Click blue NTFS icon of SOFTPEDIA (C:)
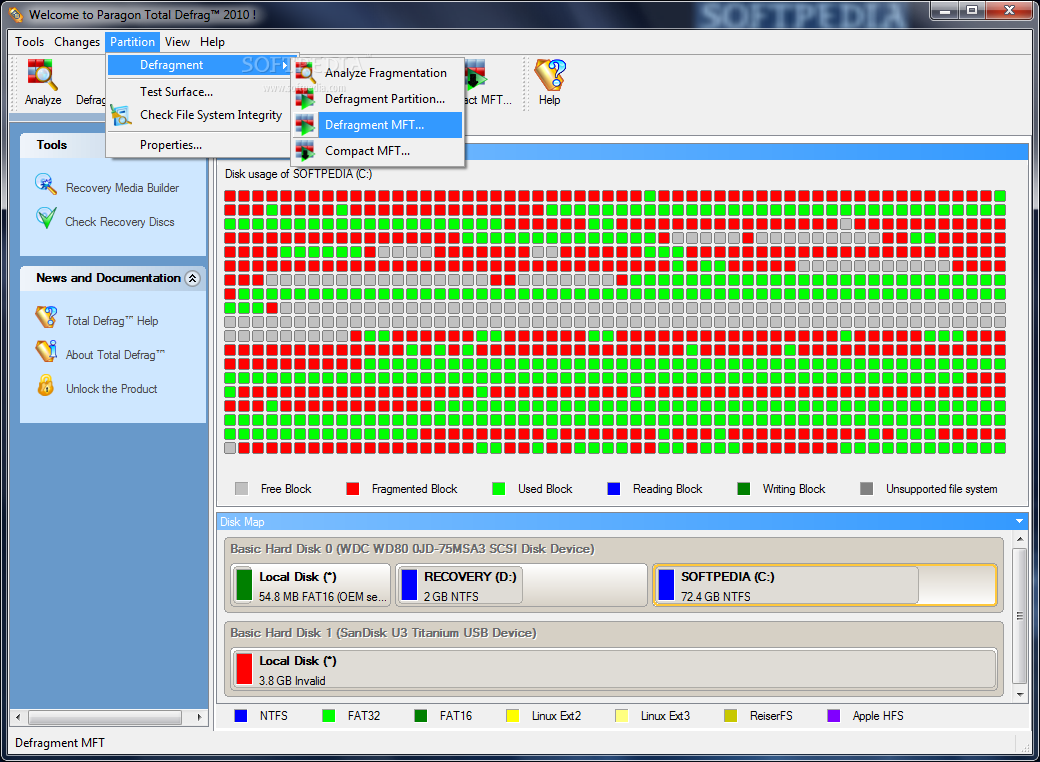Image resolution: width=1040 pixels, height=762 pixels. point(666,585)
